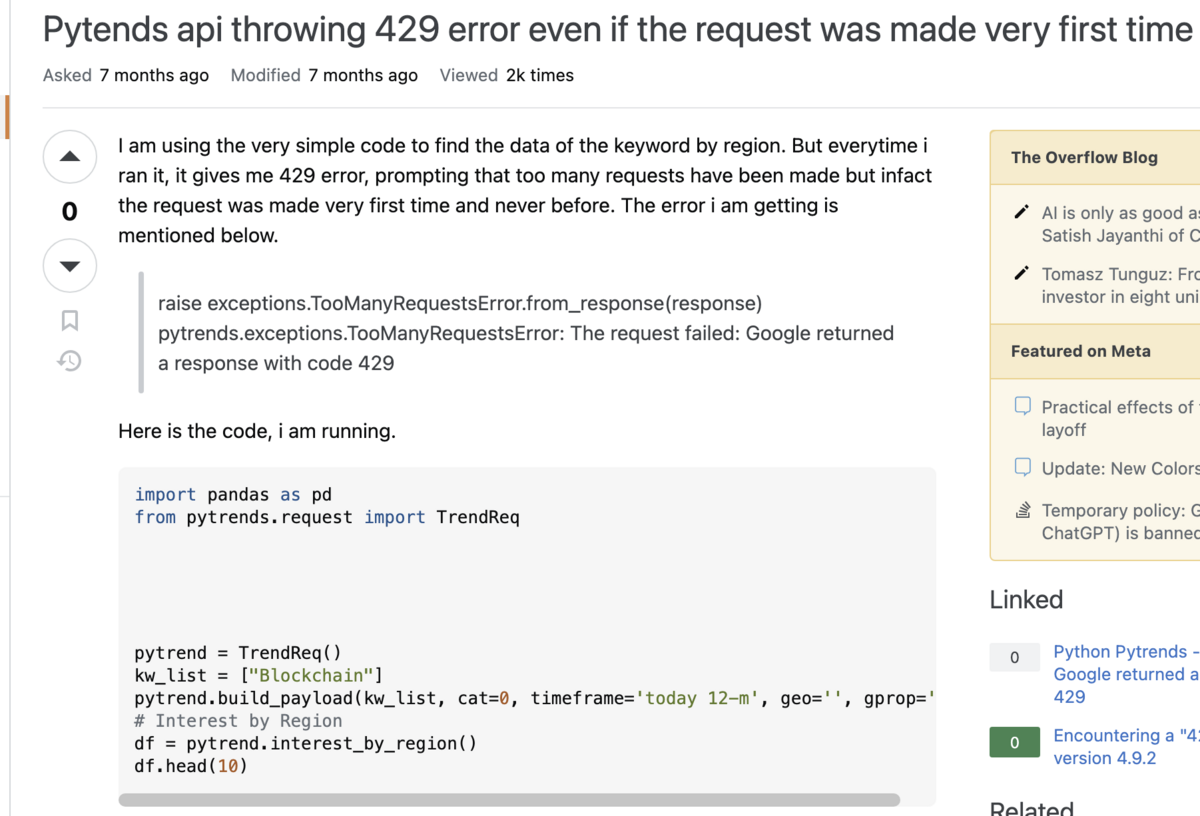The width and height of the screenshot is (1200, 816).
Task: Click the speech bubble beside 'Update: New Colors'
Action: 1022,467
